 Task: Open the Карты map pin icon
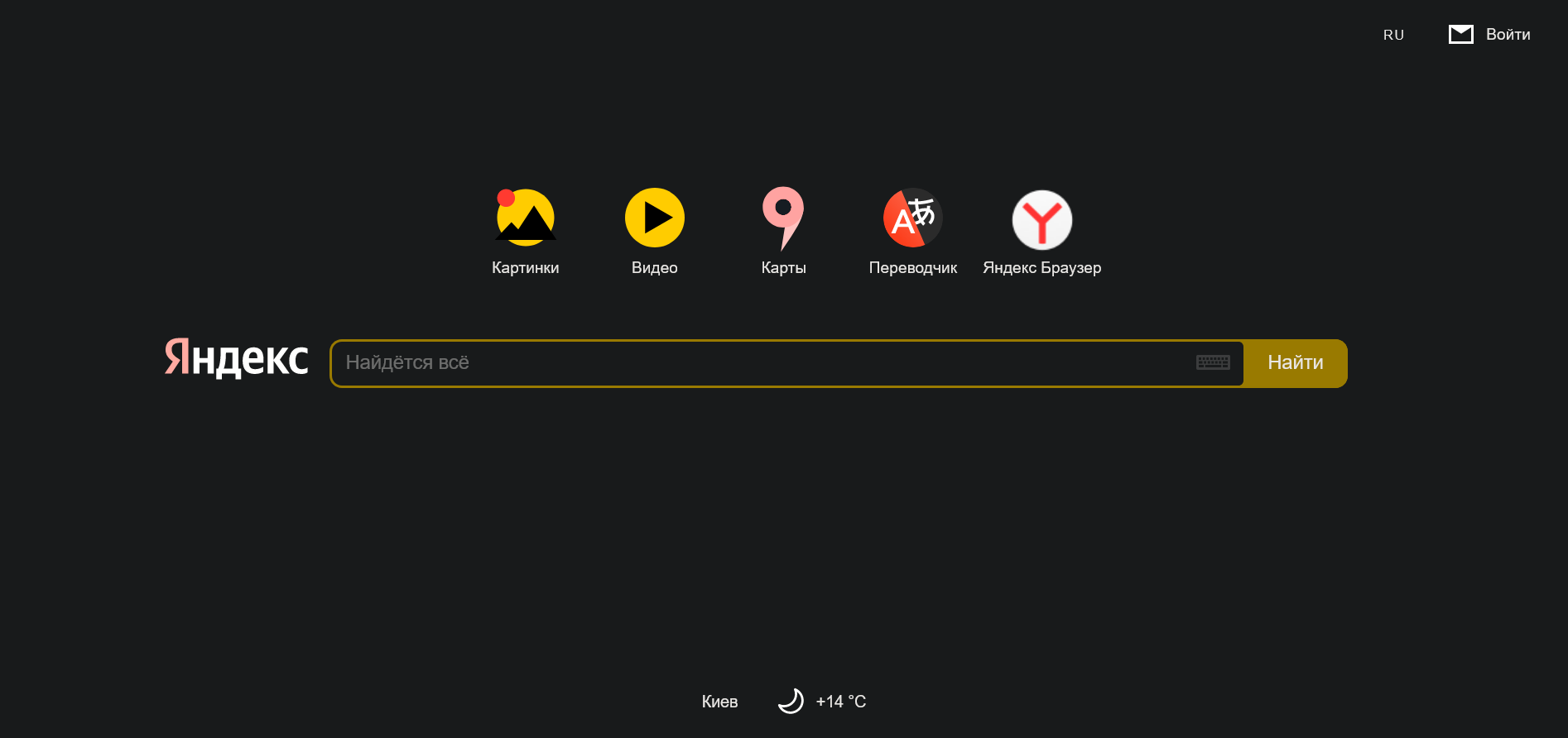click(x=783, y=218)
